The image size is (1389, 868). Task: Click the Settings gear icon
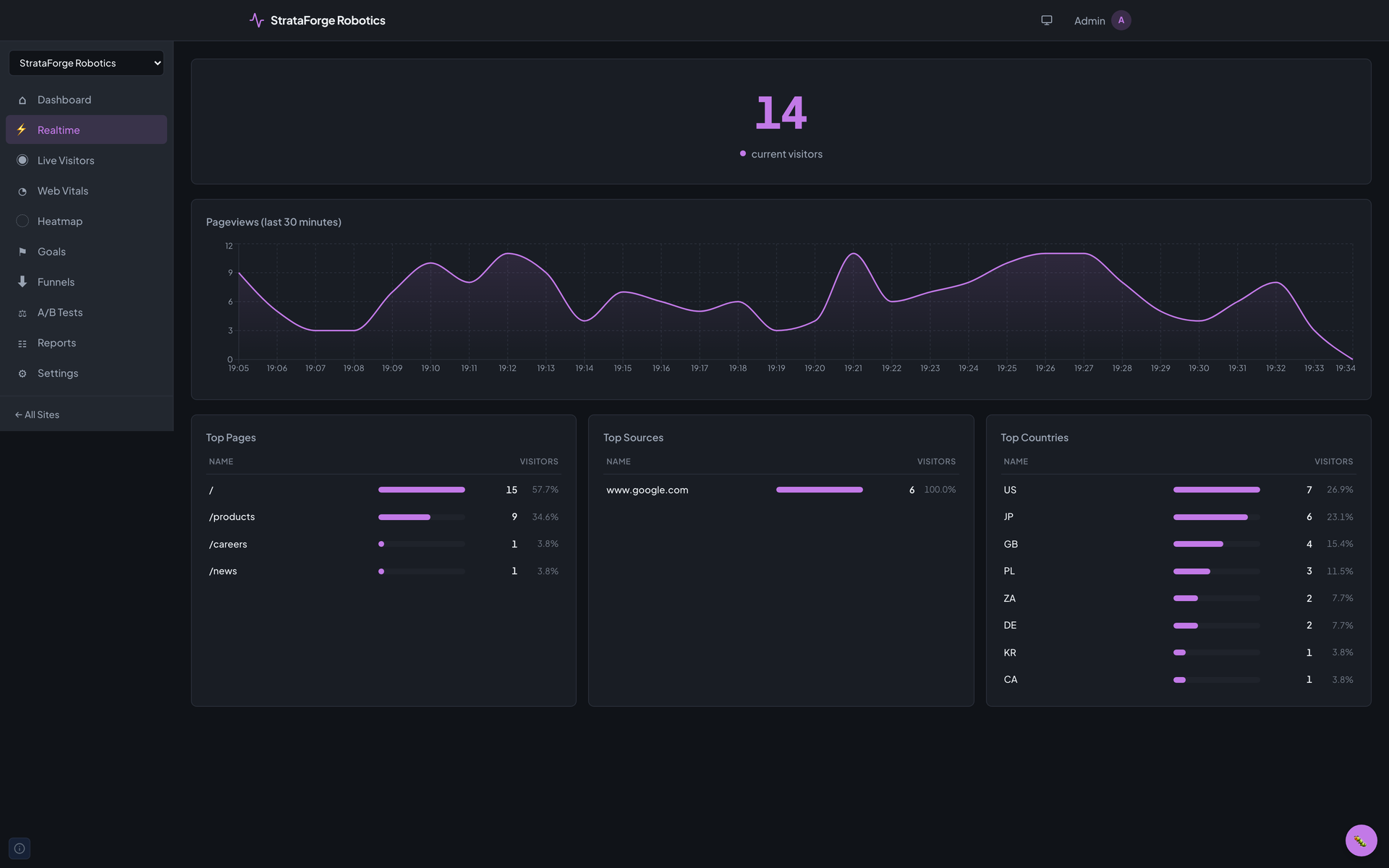point(22,373)
